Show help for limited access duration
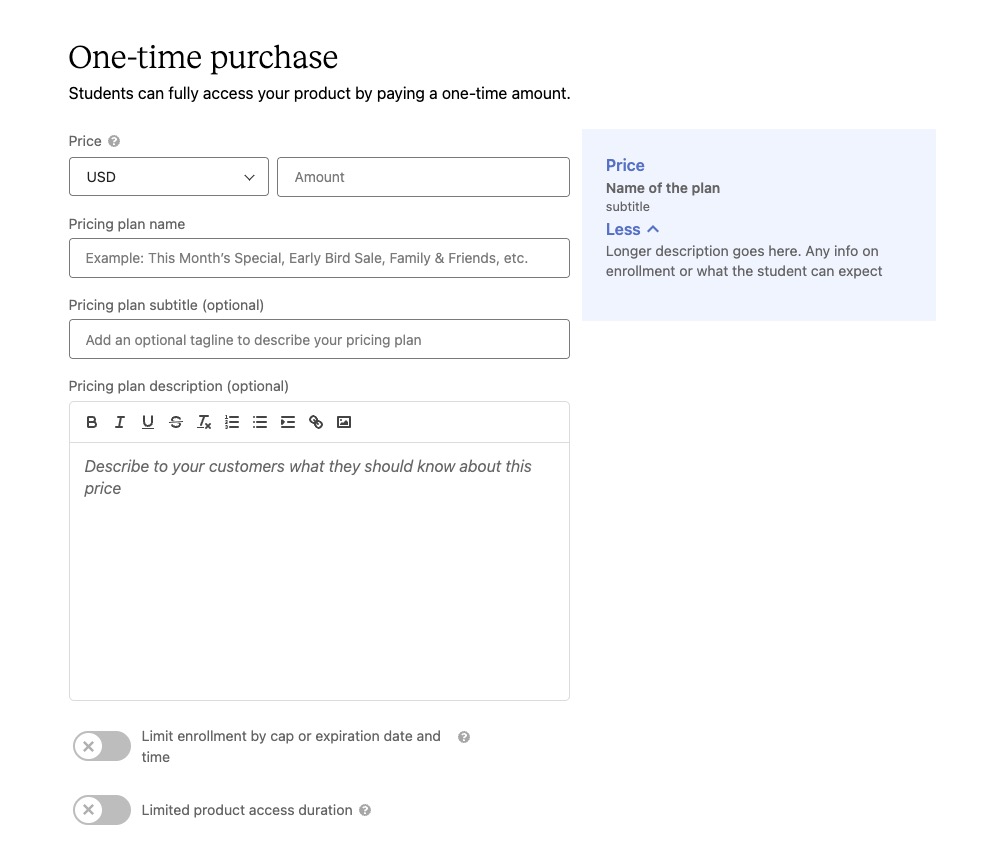Image resolution: width=987 pixels, height=851 pixels. 365,810
